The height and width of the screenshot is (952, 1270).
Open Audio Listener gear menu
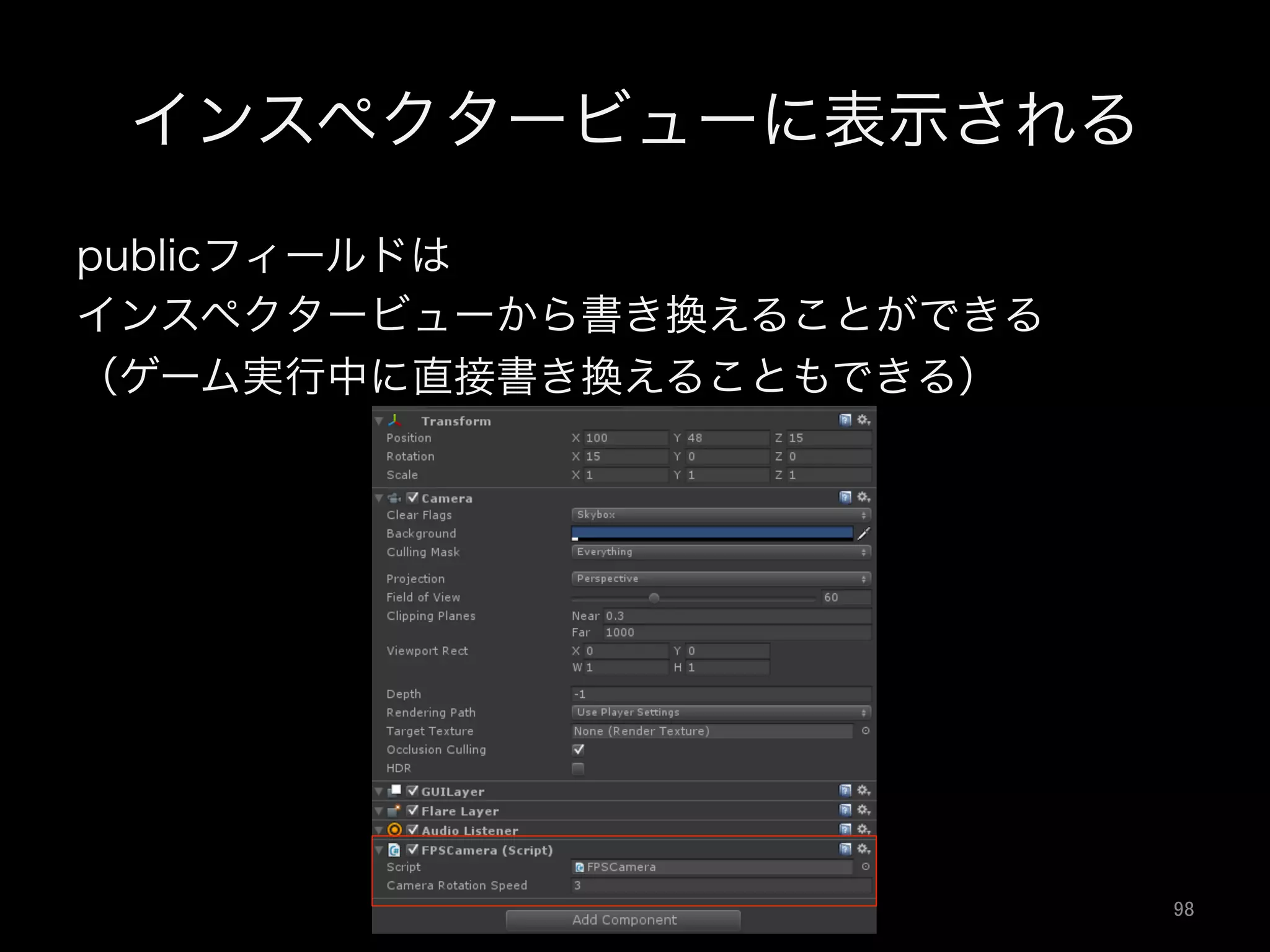pyautogui.click(x=864, y=829)
